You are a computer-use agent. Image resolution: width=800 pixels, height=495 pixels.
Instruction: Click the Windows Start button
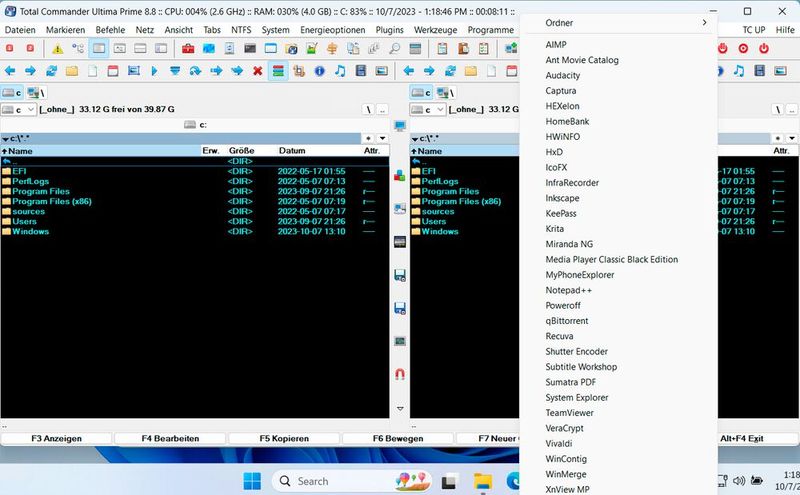[252, 481]
